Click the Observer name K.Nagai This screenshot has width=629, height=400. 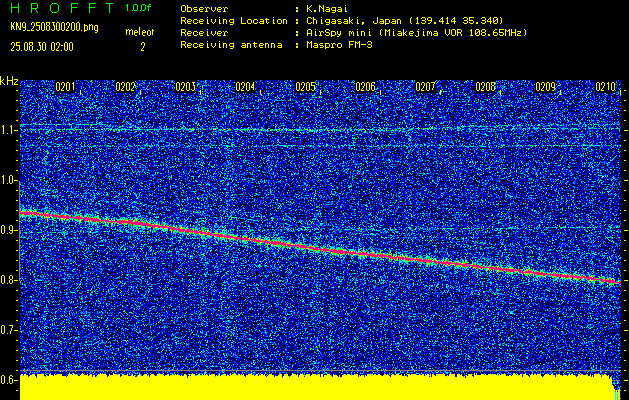(327, 8)
